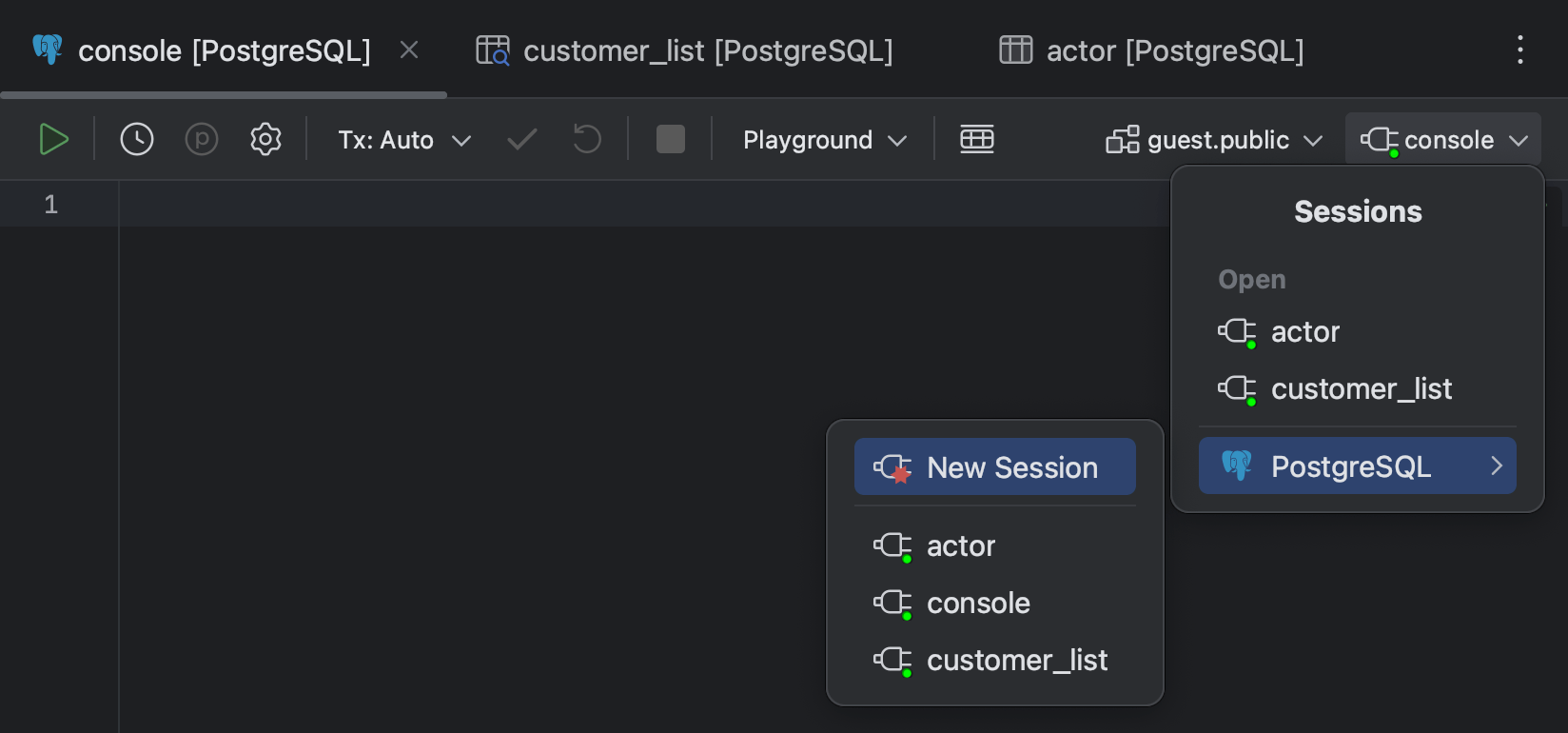Open query history clock icon
Viewport: 1568px width, 733px height.
[137, 140]
